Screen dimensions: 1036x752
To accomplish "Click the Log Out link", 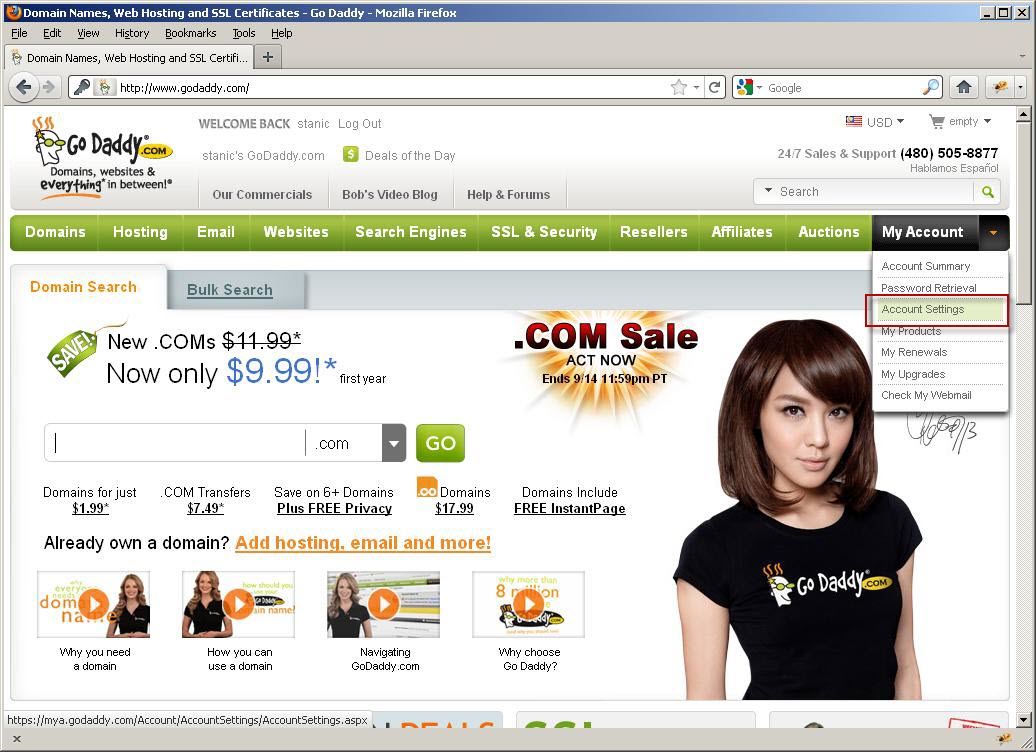I will [359, 124].
